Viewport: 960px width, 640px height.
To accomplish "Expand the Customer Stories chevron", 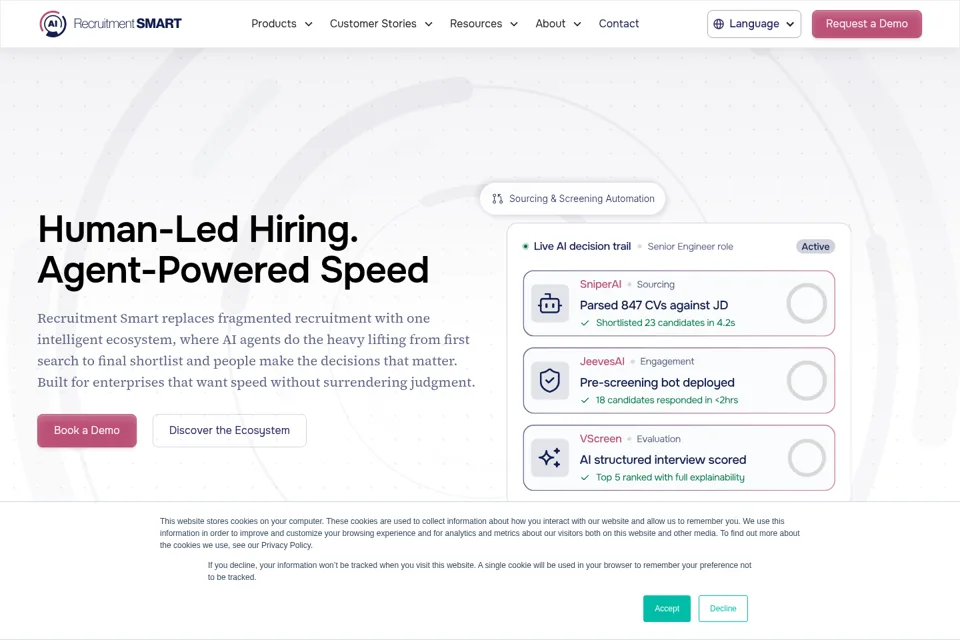I will pyautogui.click(x=429, y=24).
